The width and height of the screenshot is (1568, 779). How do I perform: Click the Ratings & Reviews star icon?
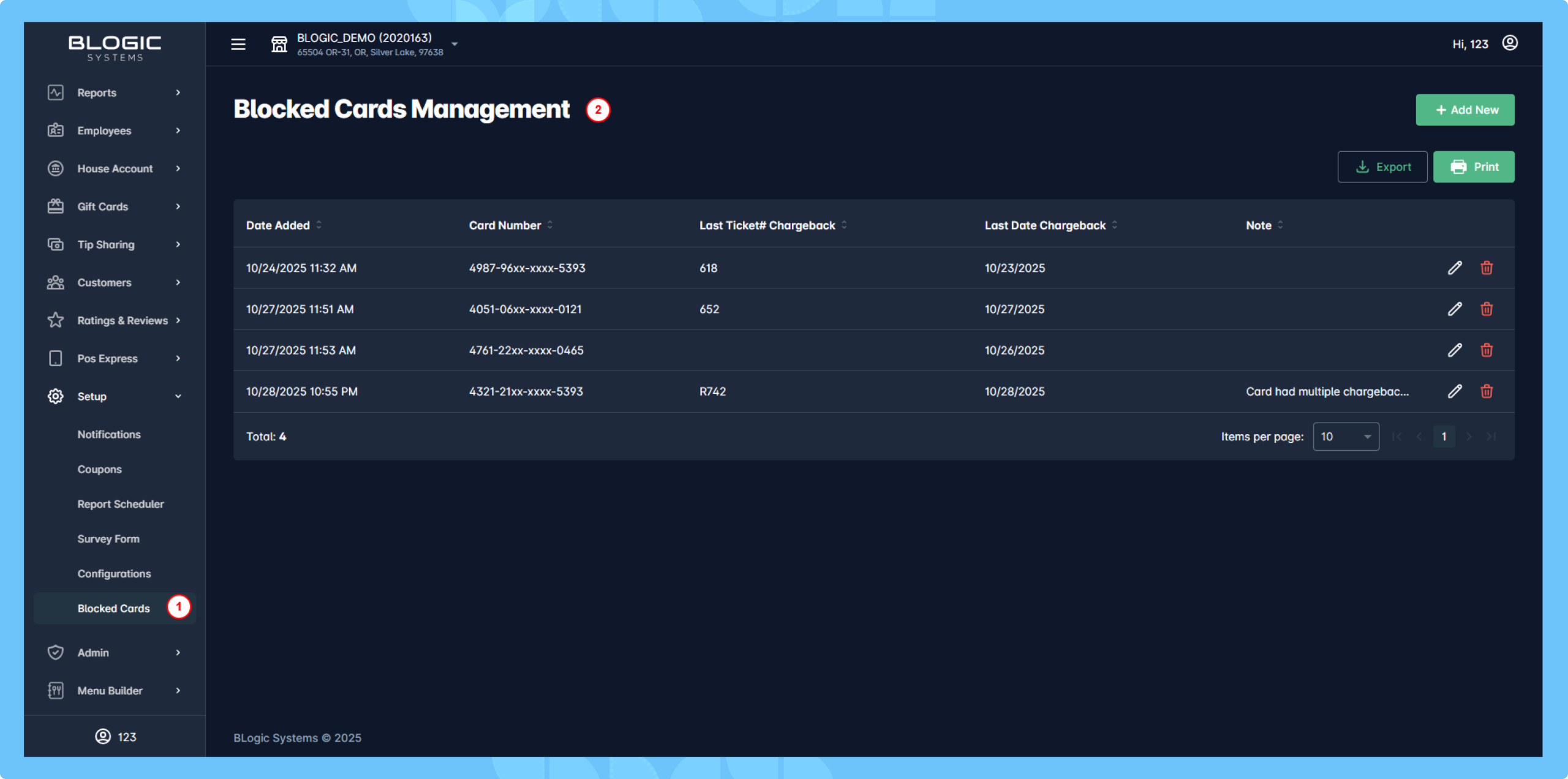pos(56,320)
